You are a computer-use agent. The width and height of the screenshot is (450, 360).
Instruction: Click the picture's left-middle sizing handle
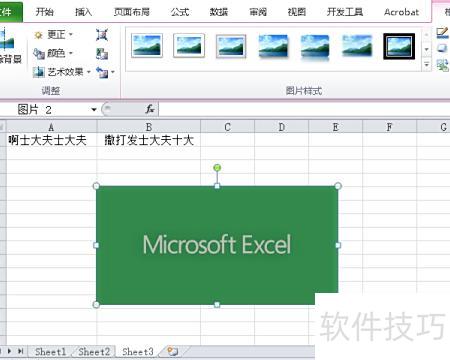[x=96, y=245]
